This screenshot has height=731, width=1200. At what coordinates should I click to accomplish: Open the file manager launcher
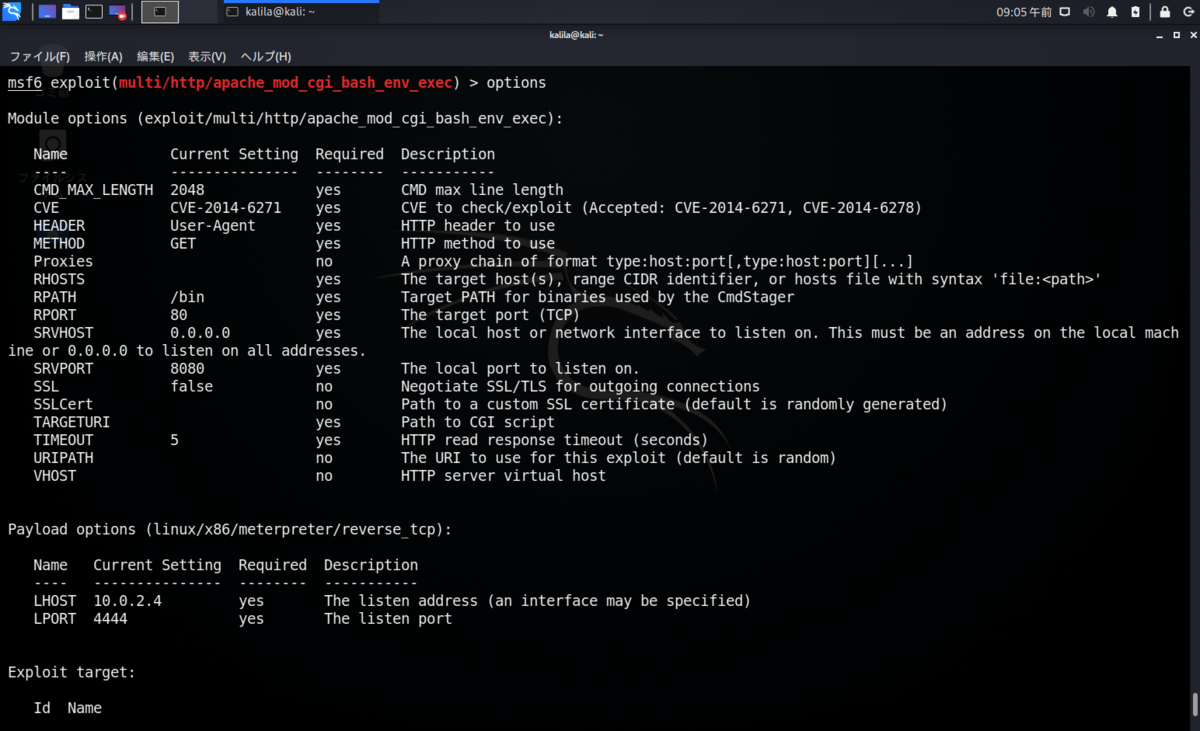70,12
